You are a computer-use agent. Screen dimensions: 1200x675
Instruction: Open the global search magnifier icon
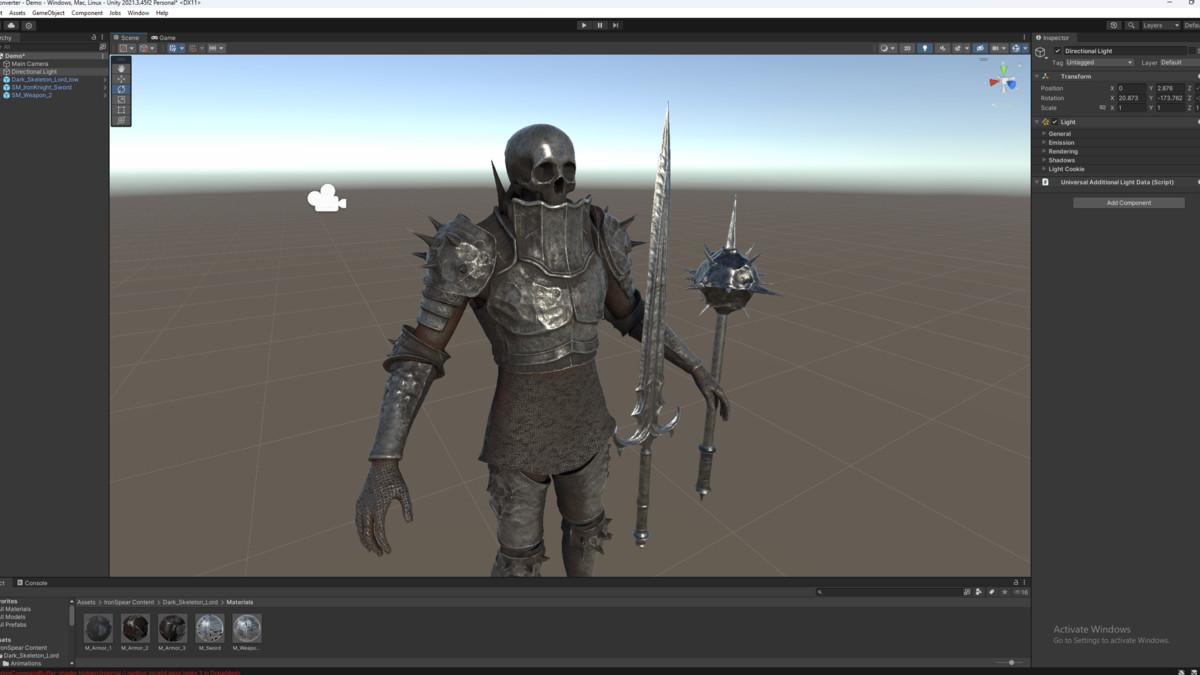[x=1131, y=25]
